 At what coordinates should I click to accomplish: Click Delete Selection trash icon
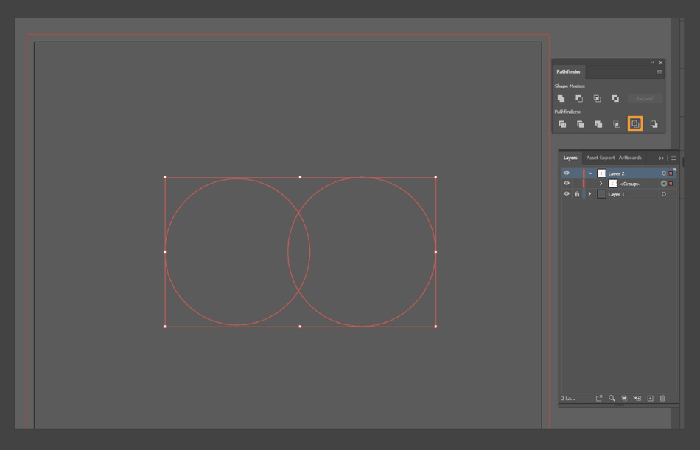coord(662,398)
